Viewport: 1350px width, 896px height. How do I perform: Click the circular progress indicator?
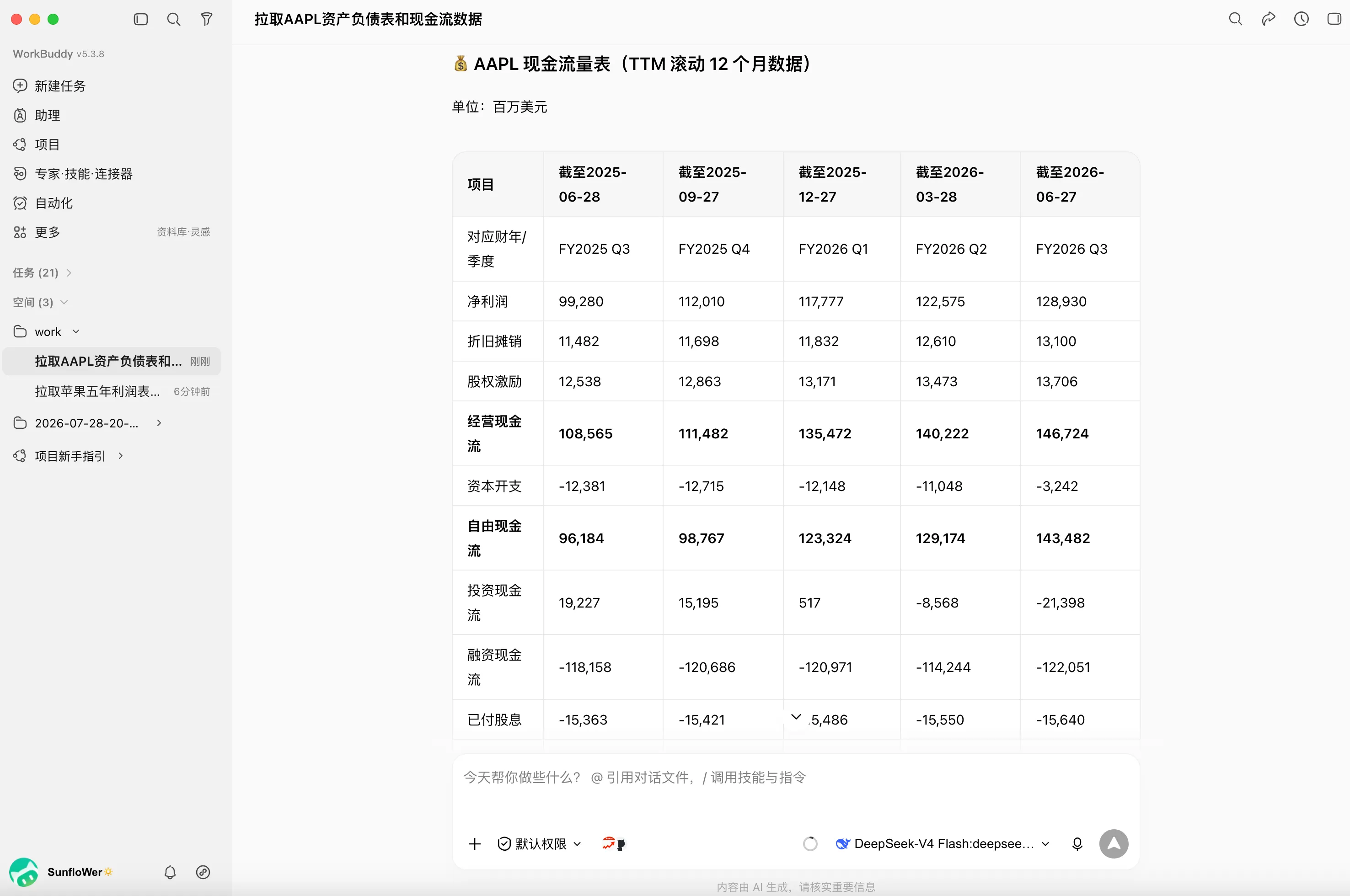tap(810, 844)
